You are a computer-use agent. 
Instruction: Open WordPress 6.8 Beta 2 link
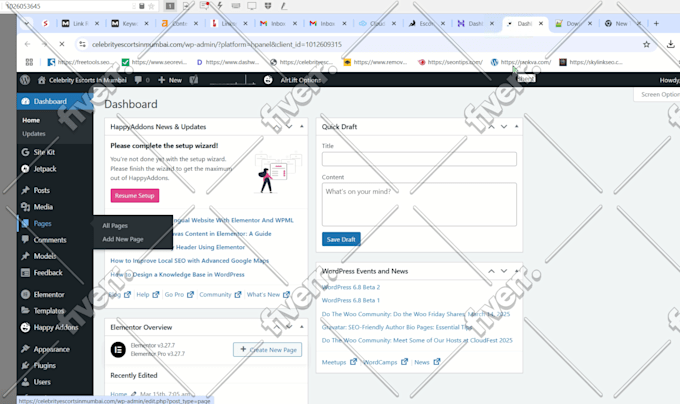point(351,287)
